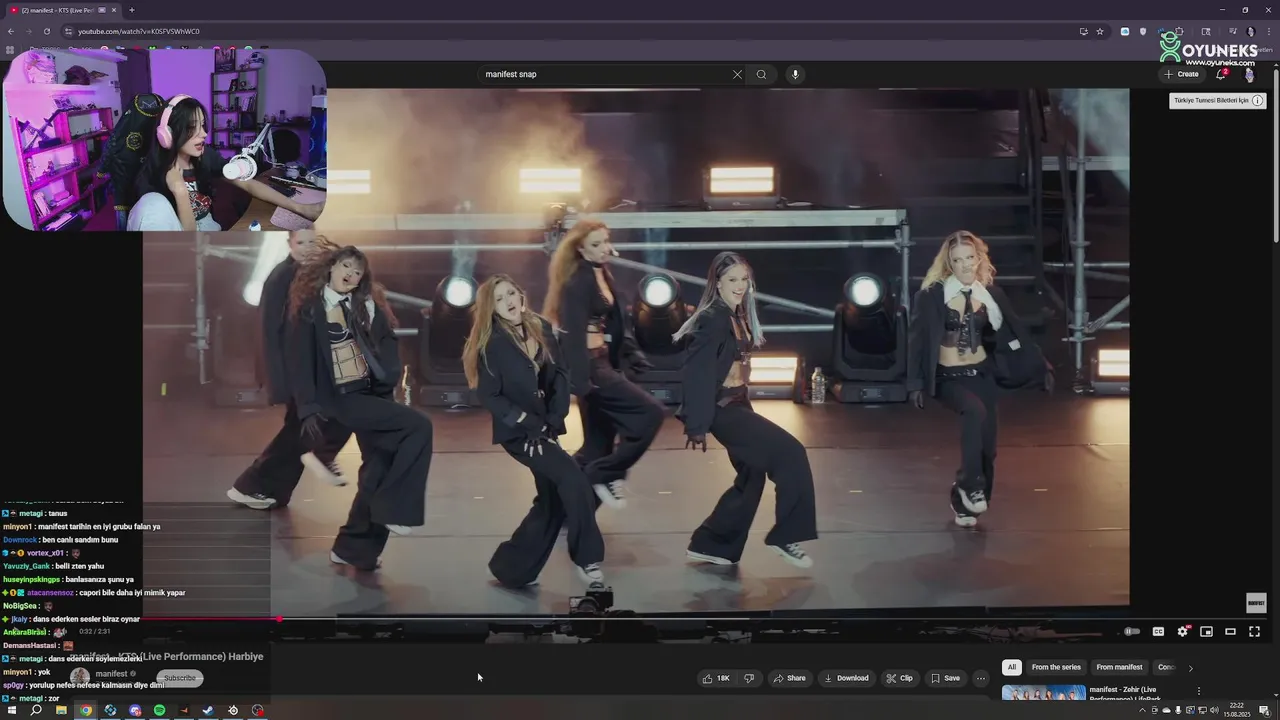Open video settings gear
Viewport: 1280px width, 720px height.
1182,631
